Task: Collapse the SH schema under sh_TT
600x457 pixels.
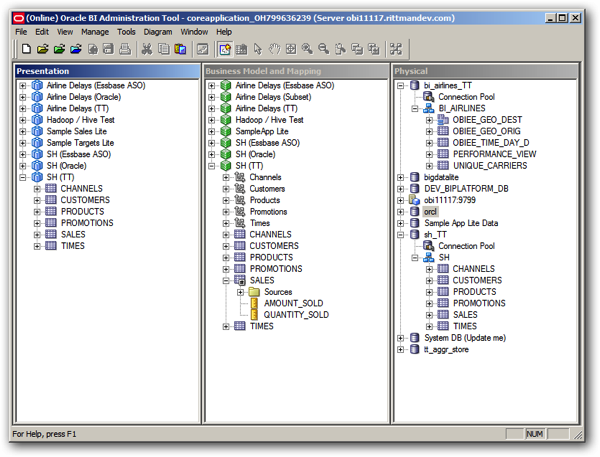Action: click(x=414, y=258)
